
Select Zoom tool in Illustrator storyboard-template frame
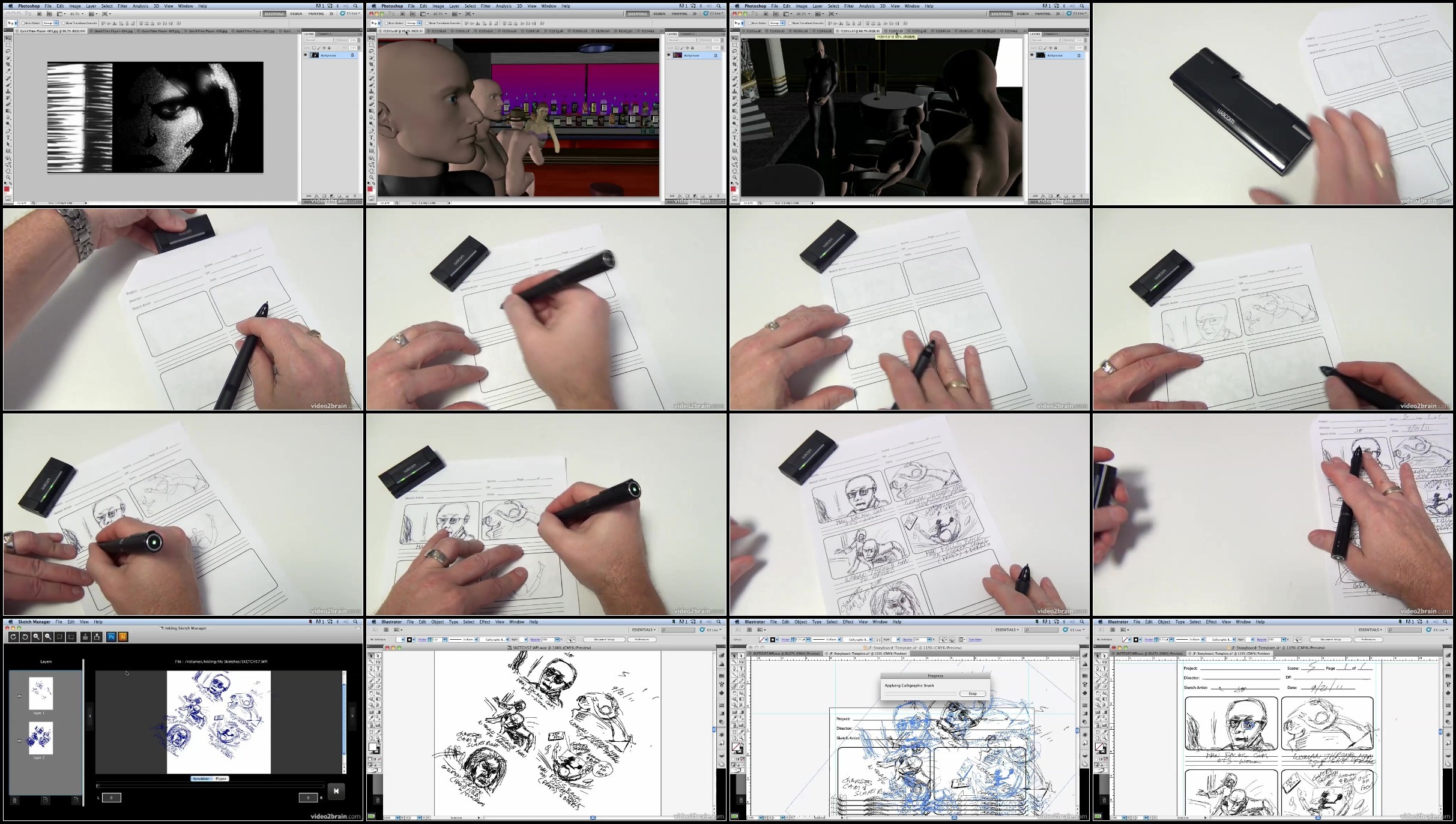[1104, 738]
